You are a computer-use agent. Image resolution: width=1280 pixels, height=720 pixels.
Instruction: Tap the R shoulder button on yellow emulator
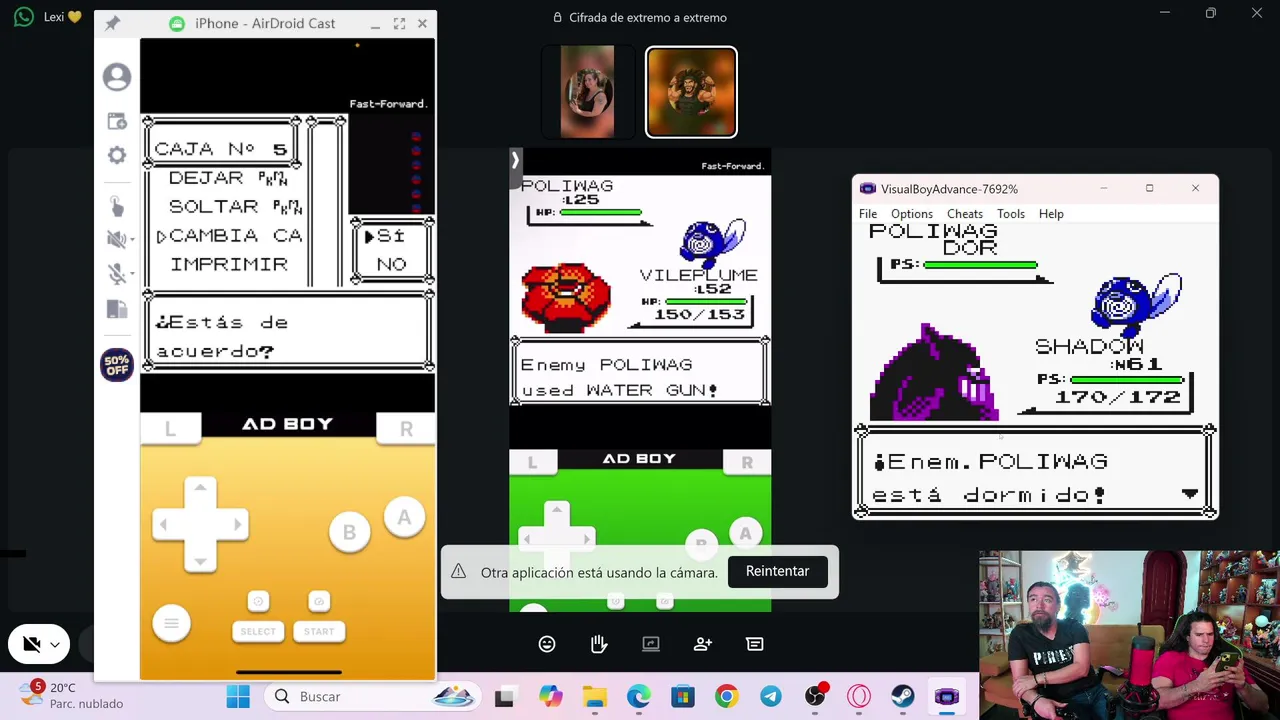[x=406, y=428]
